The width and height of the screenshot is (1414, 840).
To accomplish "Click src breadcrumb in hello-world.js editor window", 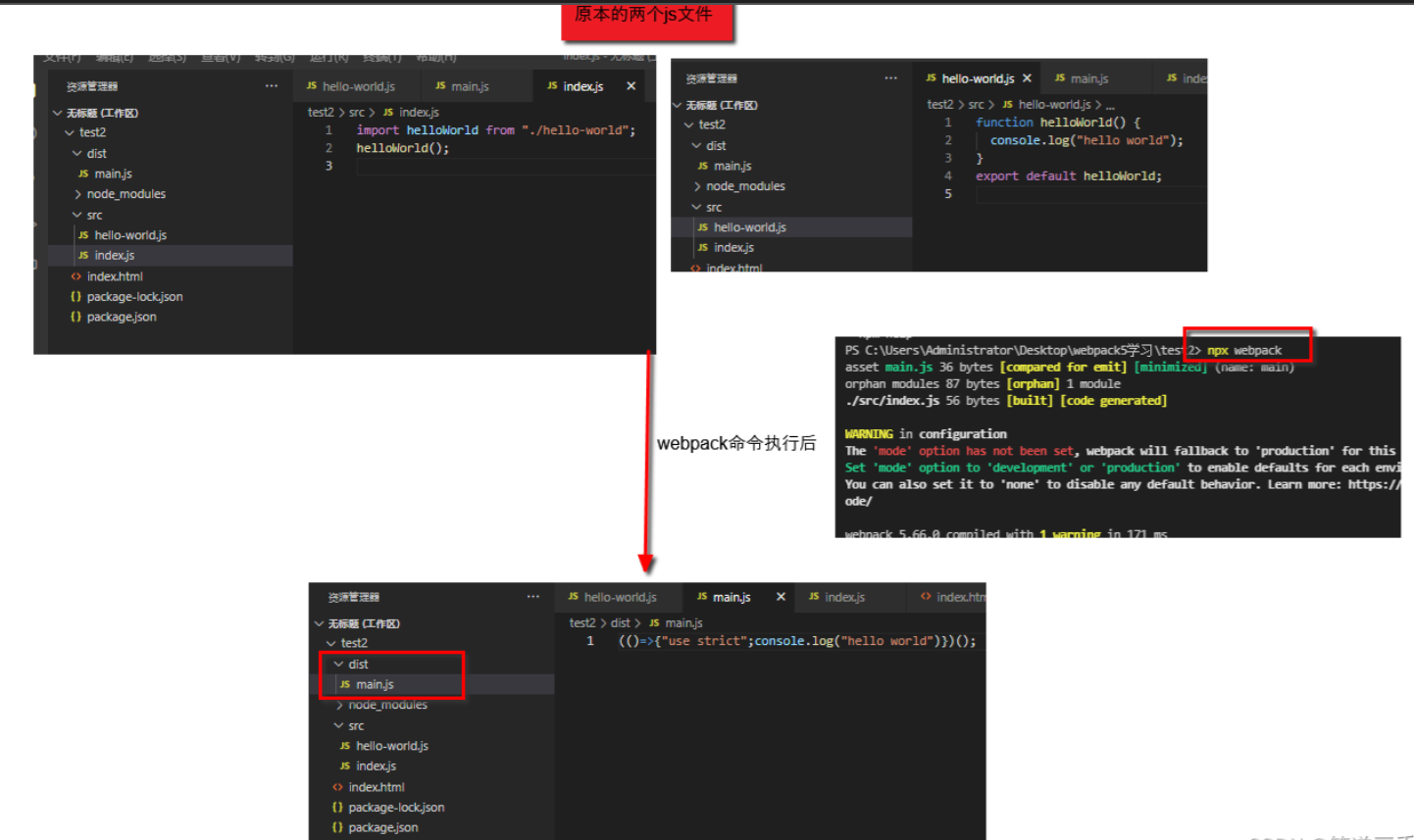I will coord(977,104).
